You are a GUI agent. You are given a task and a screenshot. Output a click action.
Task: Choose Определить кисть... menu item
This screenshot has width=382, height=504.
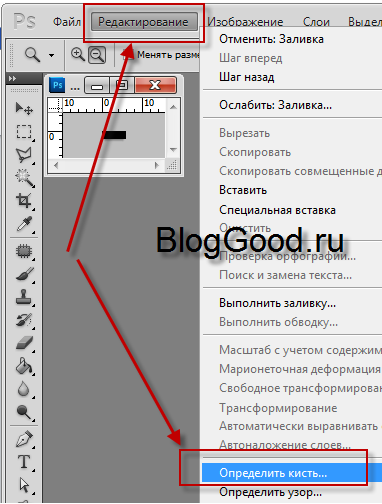[x=292, y=473]
